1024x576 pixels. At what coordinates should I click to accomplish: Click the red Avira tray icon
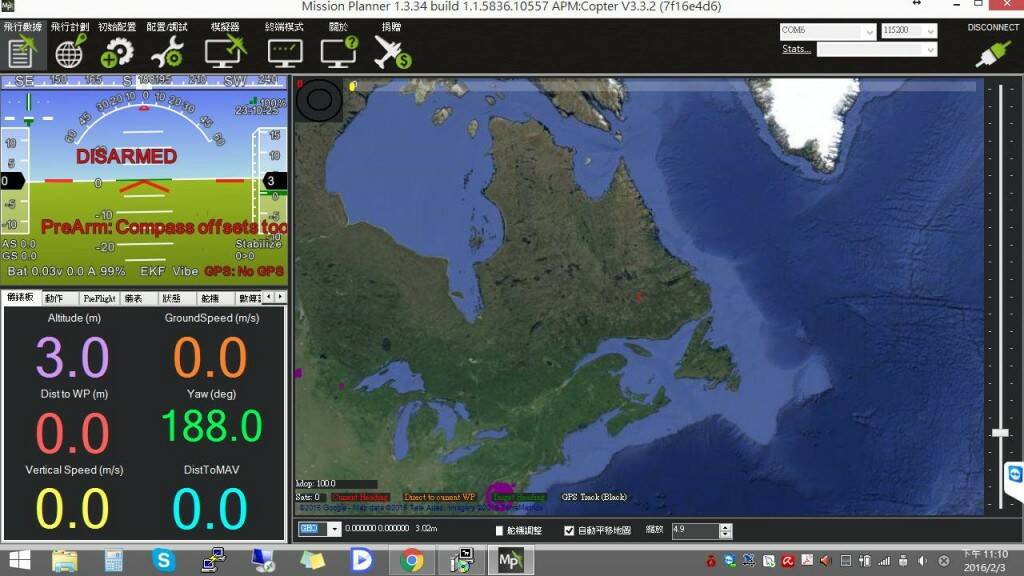pyautogui.click(x=788, y=561)
